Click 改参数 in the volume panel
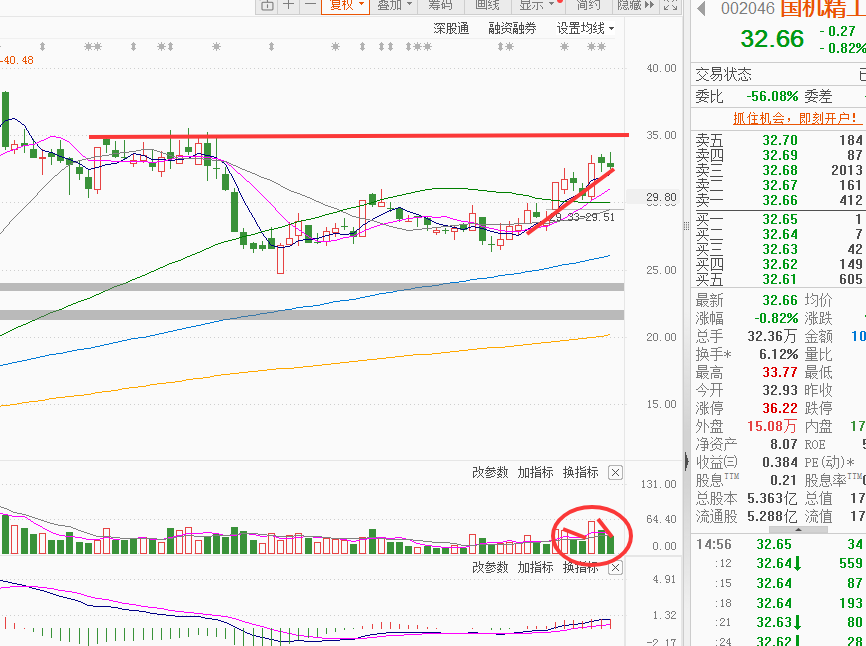 [x=490, y=473]
